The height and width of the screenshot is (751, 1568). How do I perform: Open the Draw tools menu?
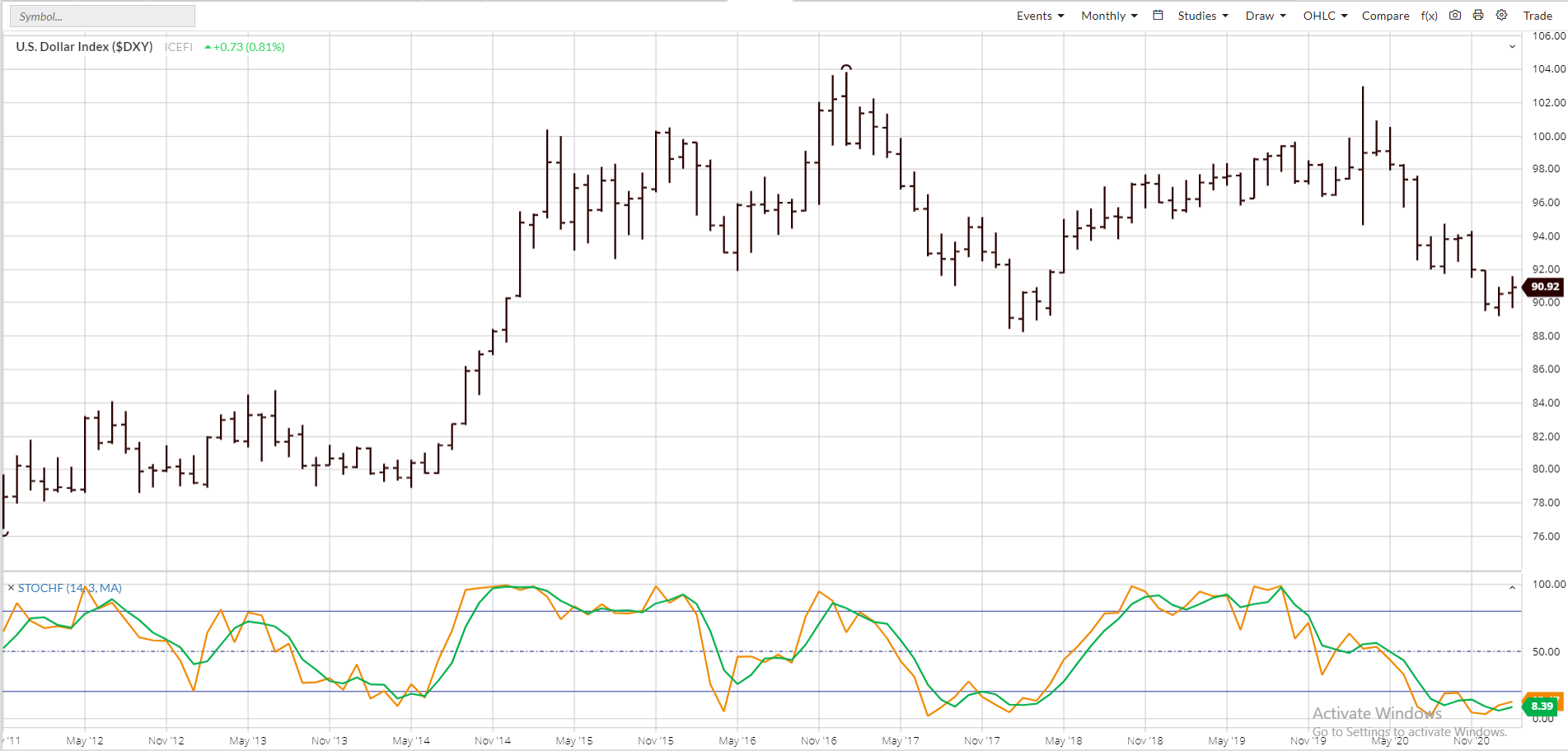[1266, 16]
